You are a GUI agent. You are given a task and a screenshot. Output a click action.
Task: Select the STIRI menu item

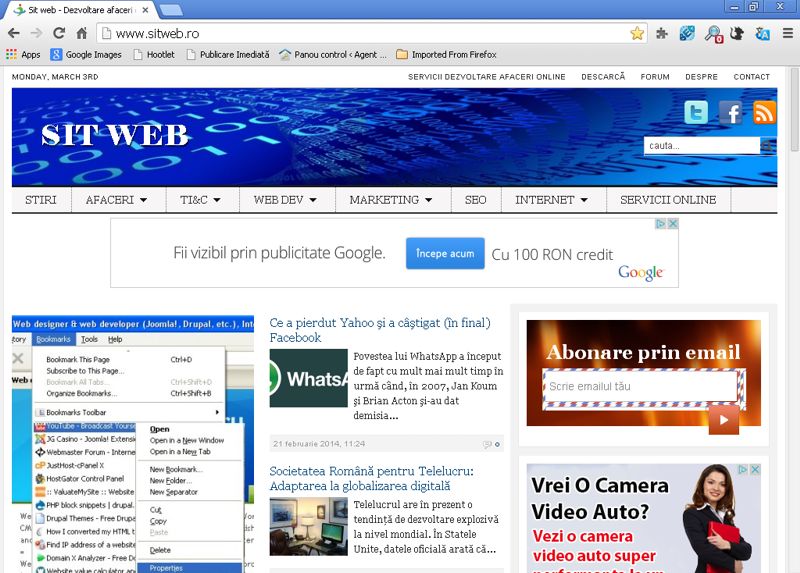tap(41, 200)
